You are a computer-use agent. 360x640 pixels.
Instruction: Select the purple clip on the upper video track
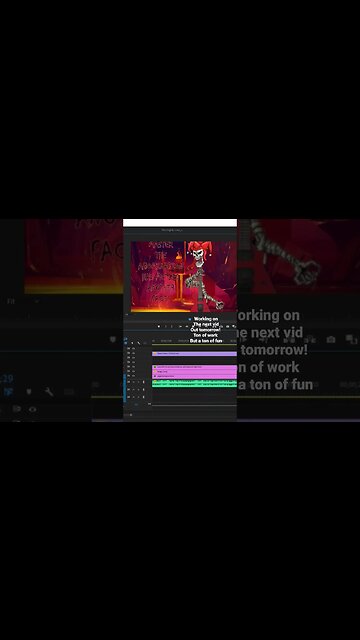tap(194, 354)
